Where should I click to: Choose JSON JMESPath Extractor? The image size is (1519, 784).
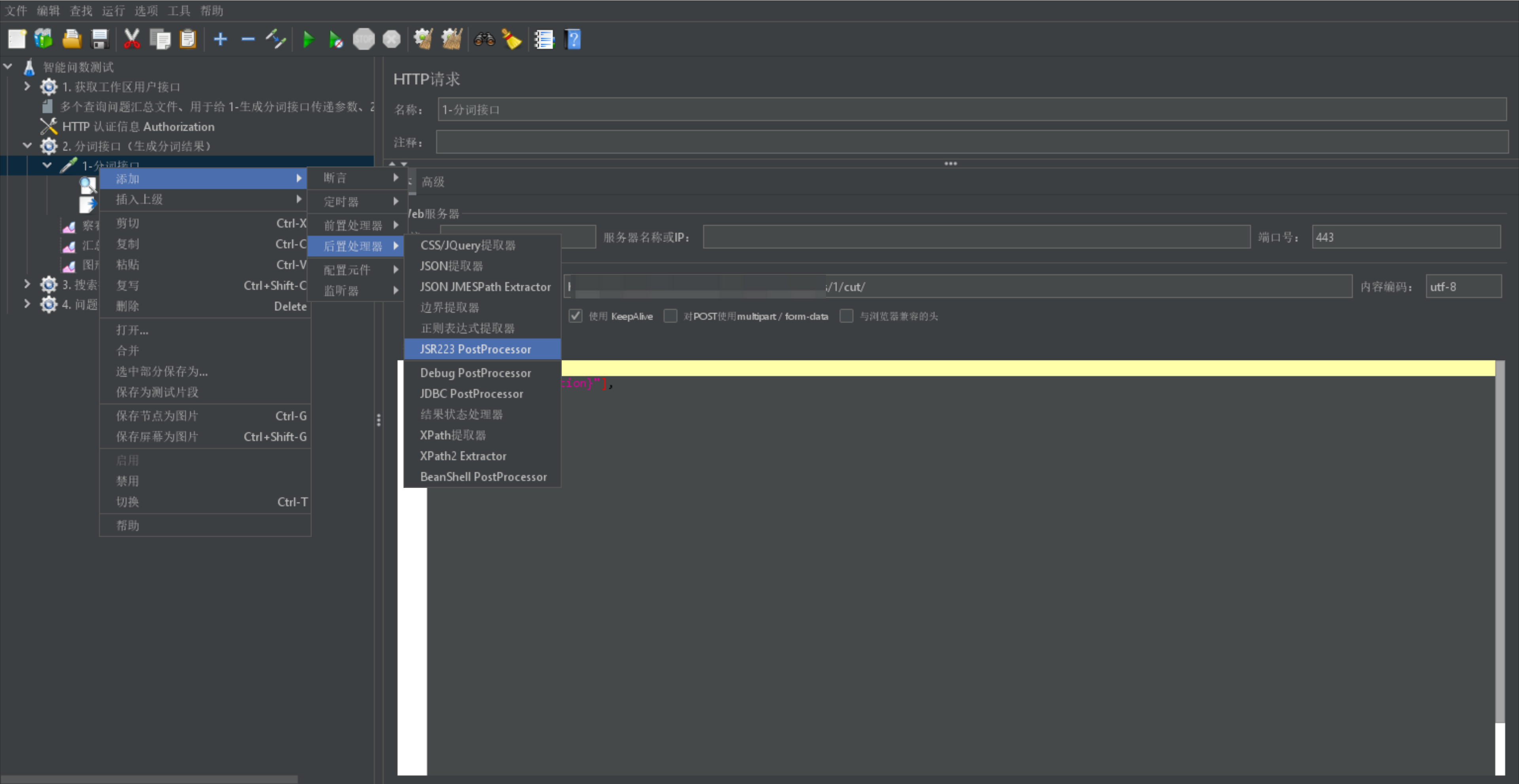[482, 287]
